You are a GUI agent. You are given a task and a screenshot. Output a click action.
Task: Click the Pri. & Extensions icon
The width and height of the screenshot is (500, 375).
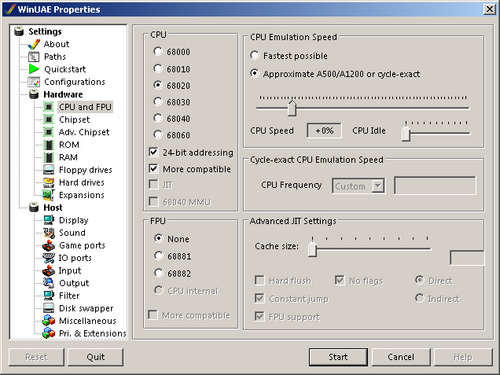(x=49, y=333)
